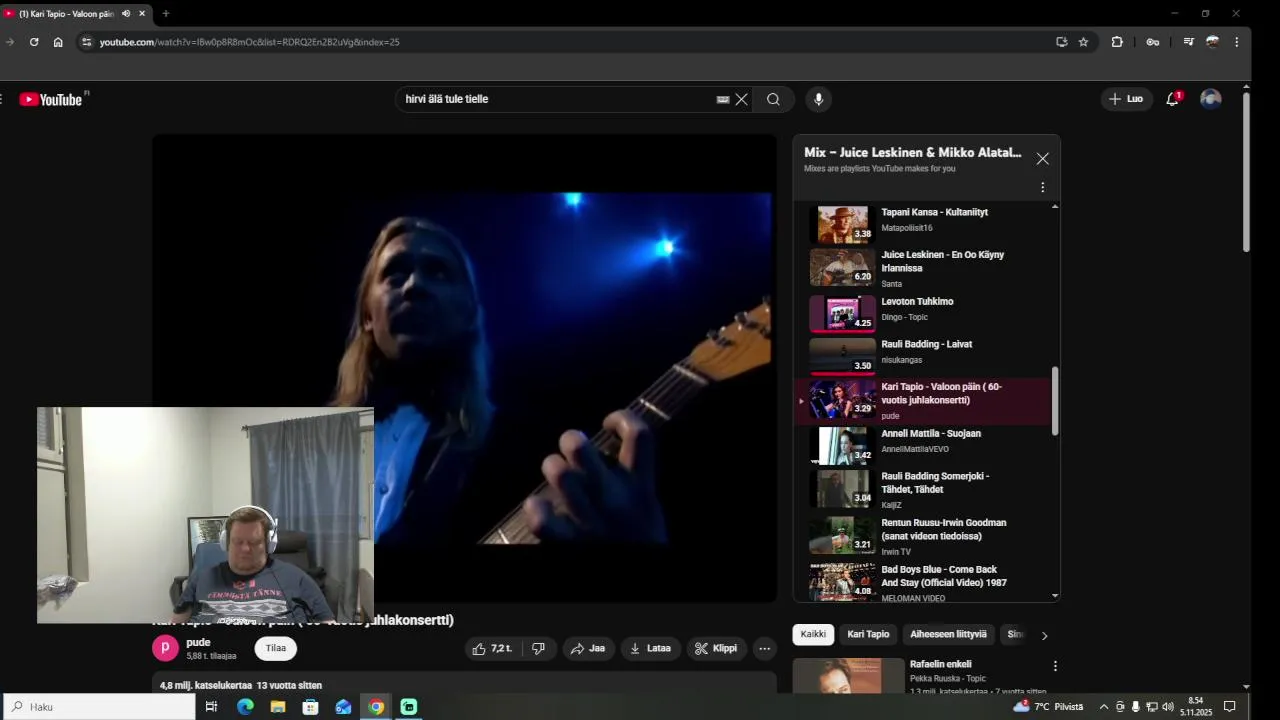Viewport: 1280px width, 720px height.
Task: Run search with the magnifier button
Action: [773, 99]
